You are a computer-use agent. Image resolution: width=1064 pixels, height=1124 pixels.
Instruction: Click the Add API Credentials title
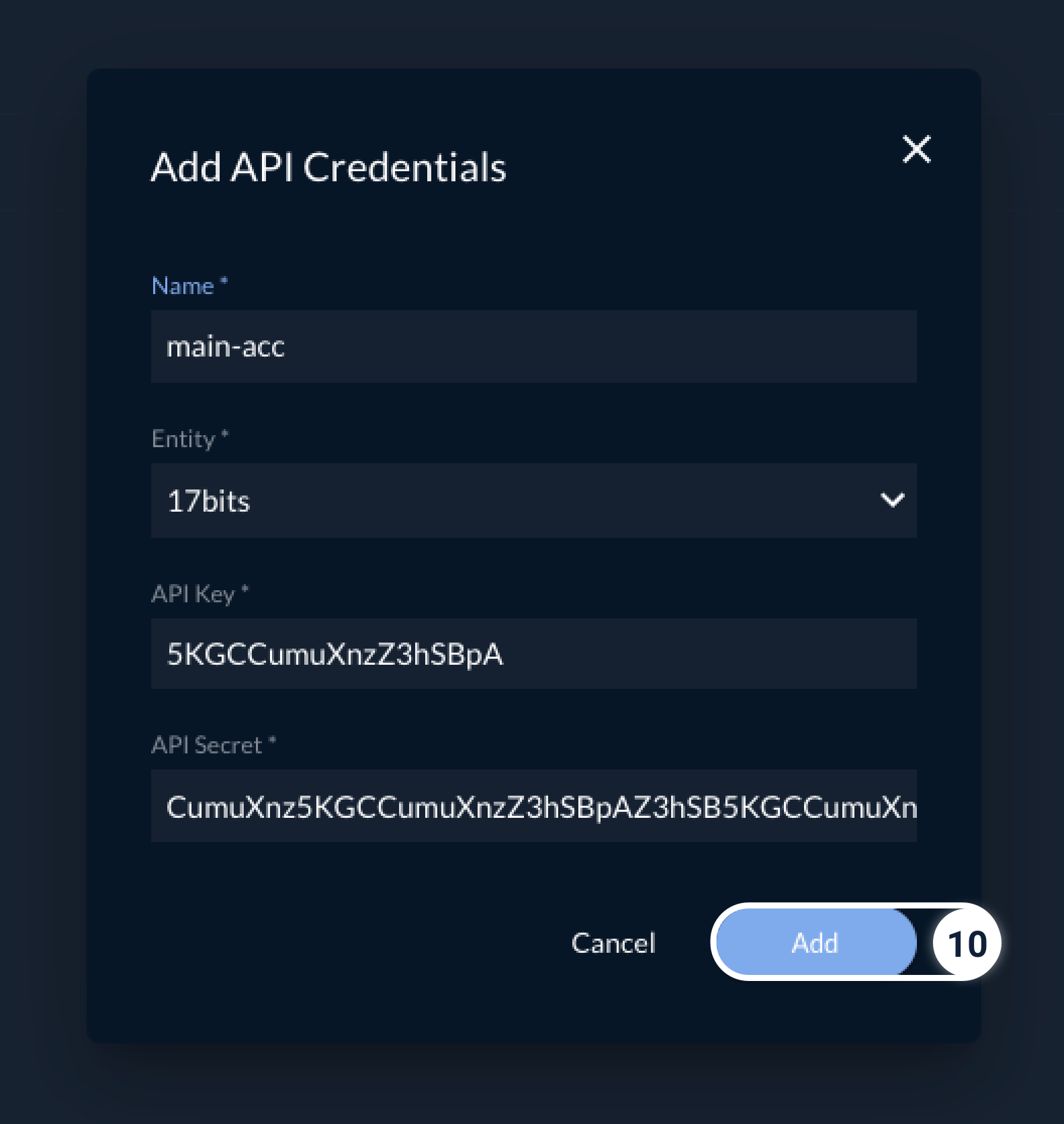(328, 167)
